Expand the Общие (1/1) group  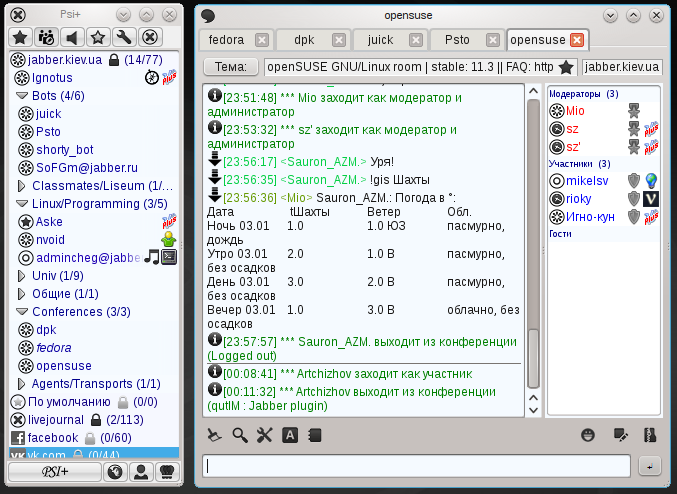pos(21,294)
